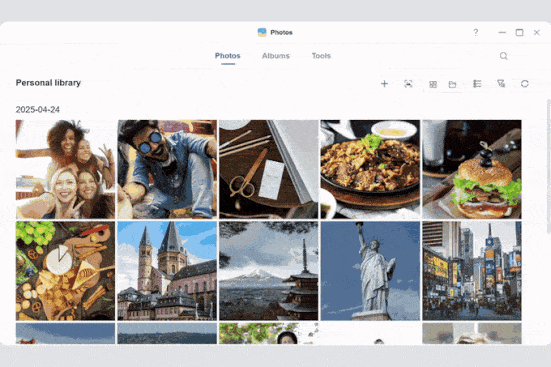Open the four women selfie photo

pos(65,169)
